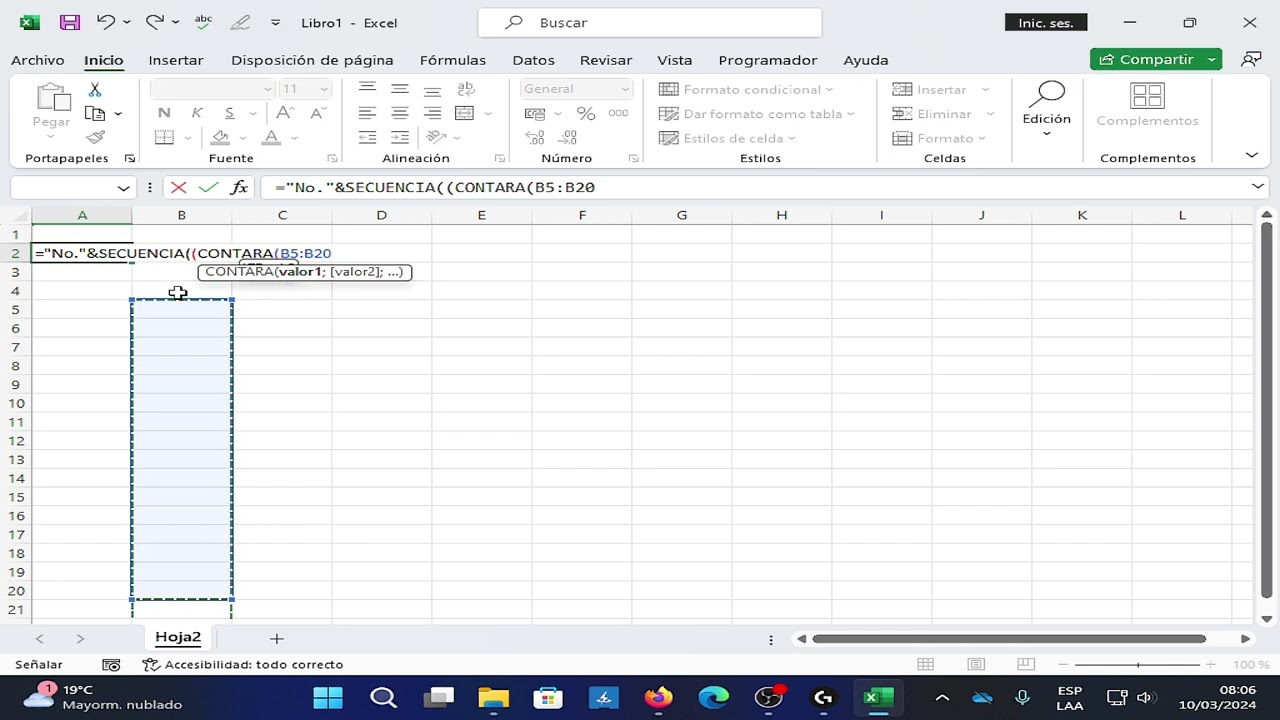Toggle top vertical alignment
The height and width of the screenshot is (720, 1280).
tap(368, 89)
